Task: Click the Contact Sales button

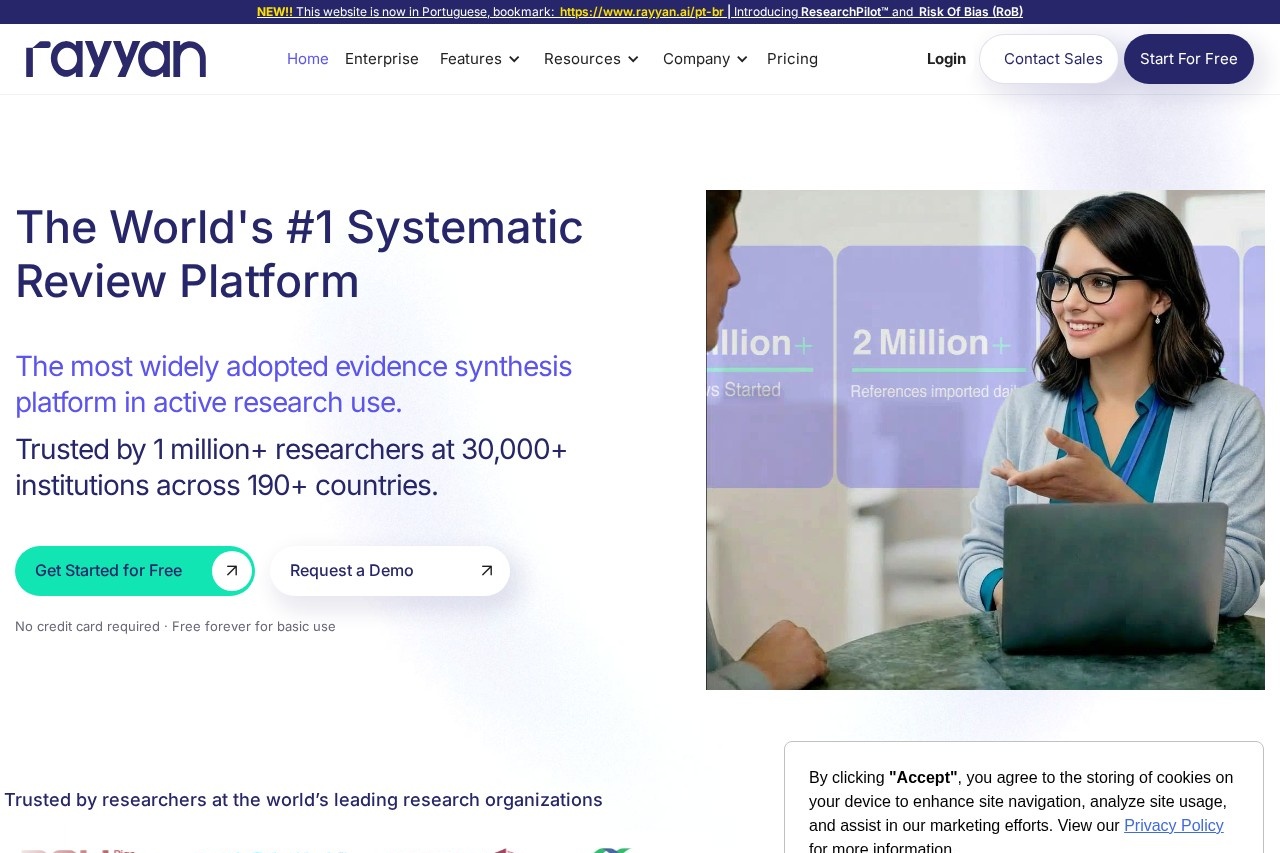Action: pyautogui.click(x=1049, y=59)
